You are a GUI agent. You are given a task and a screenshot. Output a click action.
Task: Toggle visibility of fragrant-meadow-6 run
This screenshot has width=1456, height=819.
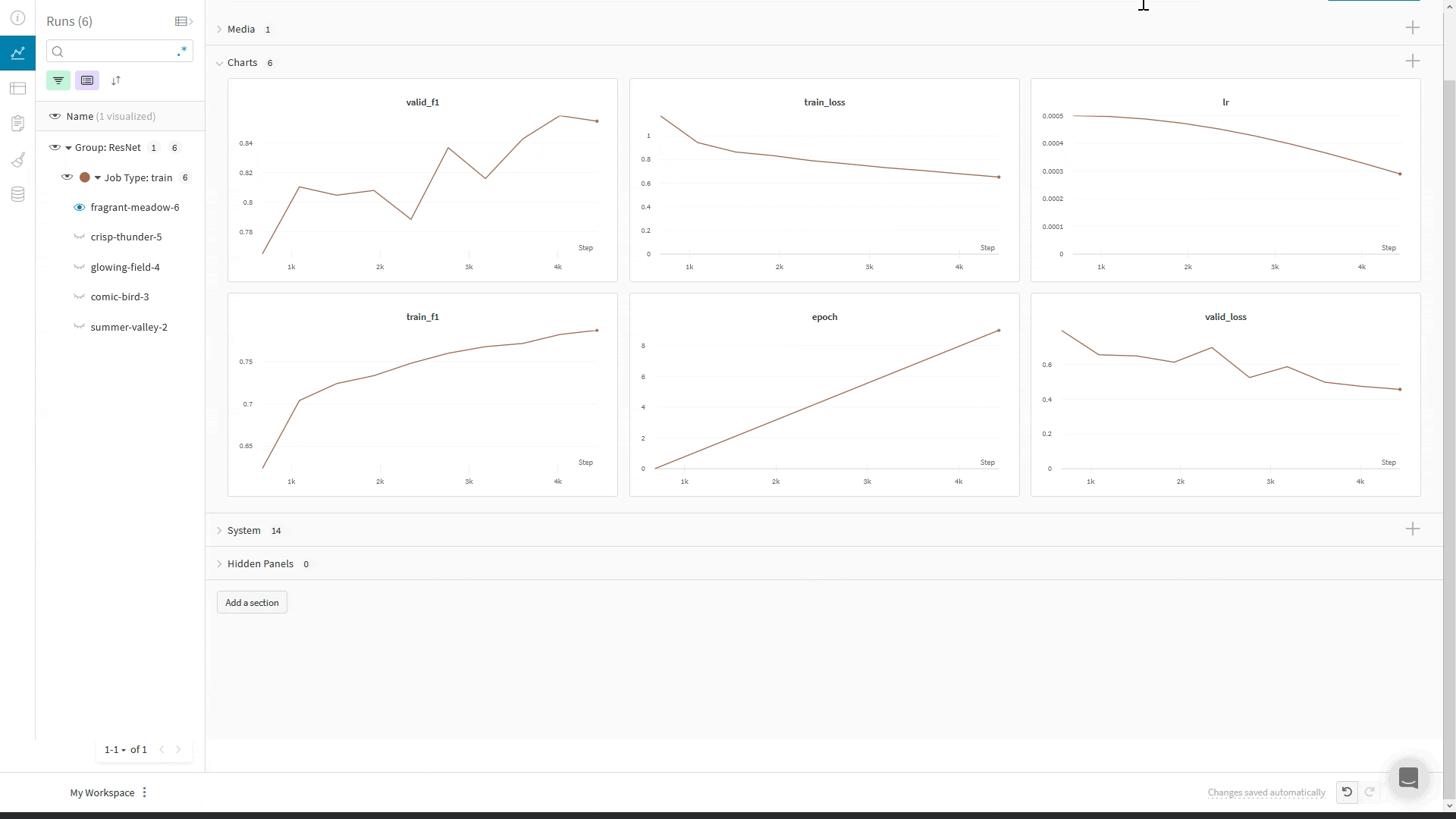click(79, 207)
